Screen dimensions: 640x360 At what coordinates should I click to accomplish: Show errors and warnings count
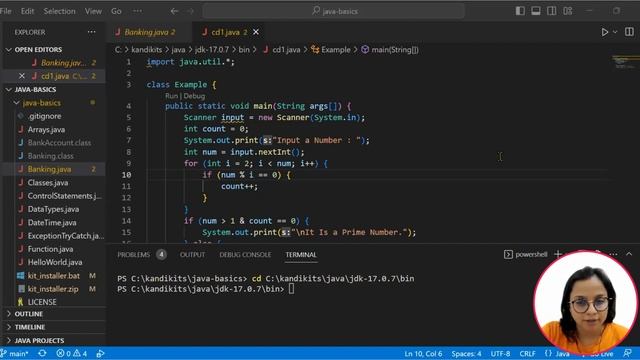tap(71, 353)
